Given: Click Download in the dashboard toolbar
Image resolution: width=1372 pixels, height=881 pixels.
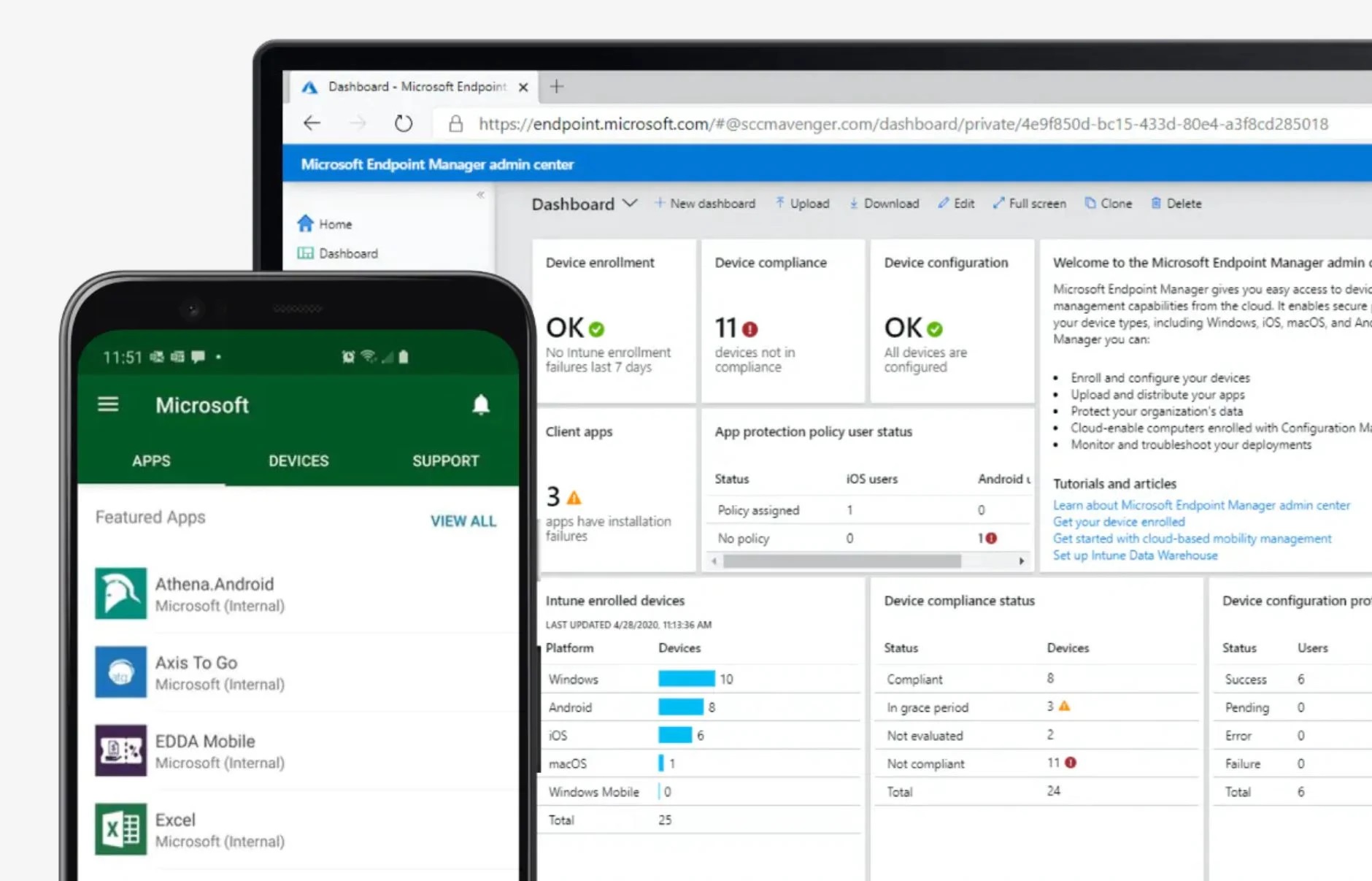Looking at the screenshot, I should pyautogui.click(x=884, y=204).
